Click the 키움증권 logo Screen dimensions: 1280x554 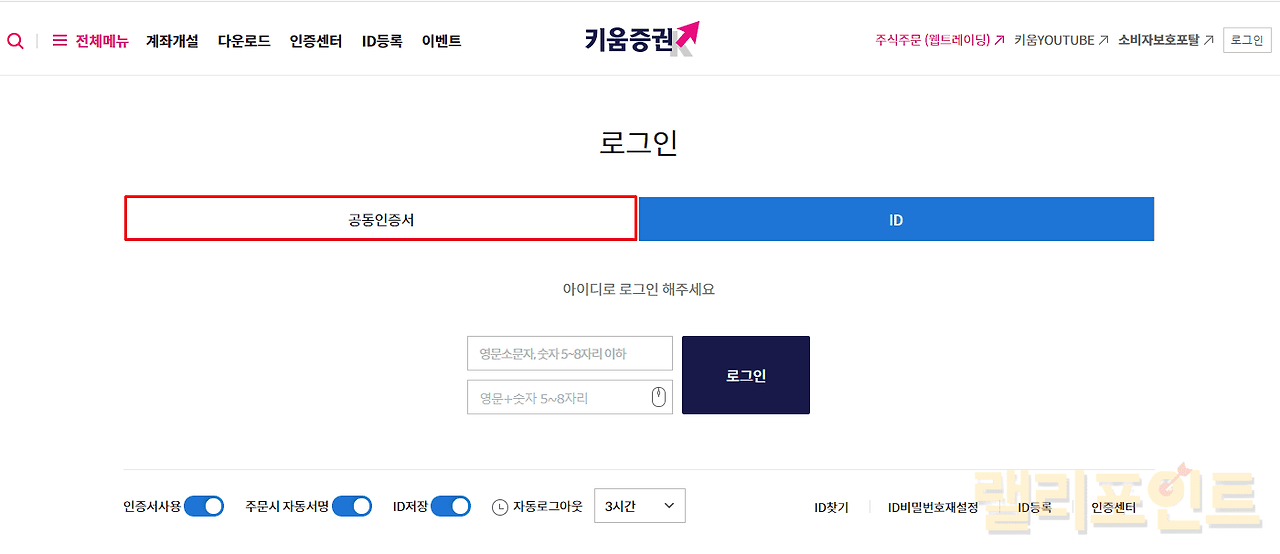tap(641, 39)
